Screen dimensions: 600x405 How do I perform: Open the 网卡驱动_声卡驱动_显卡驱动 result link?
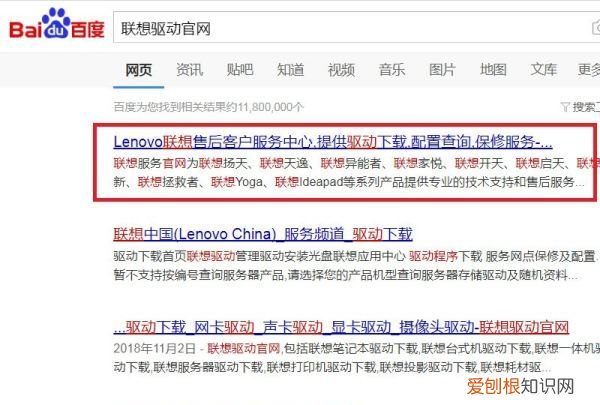pos(341,327)
